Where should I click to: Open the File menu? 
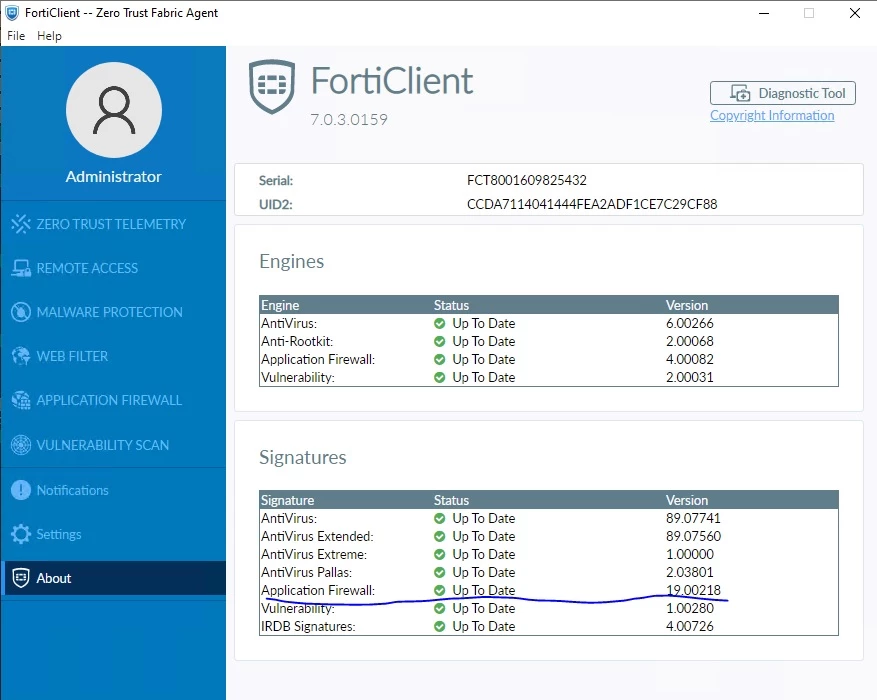click(16, 36)
